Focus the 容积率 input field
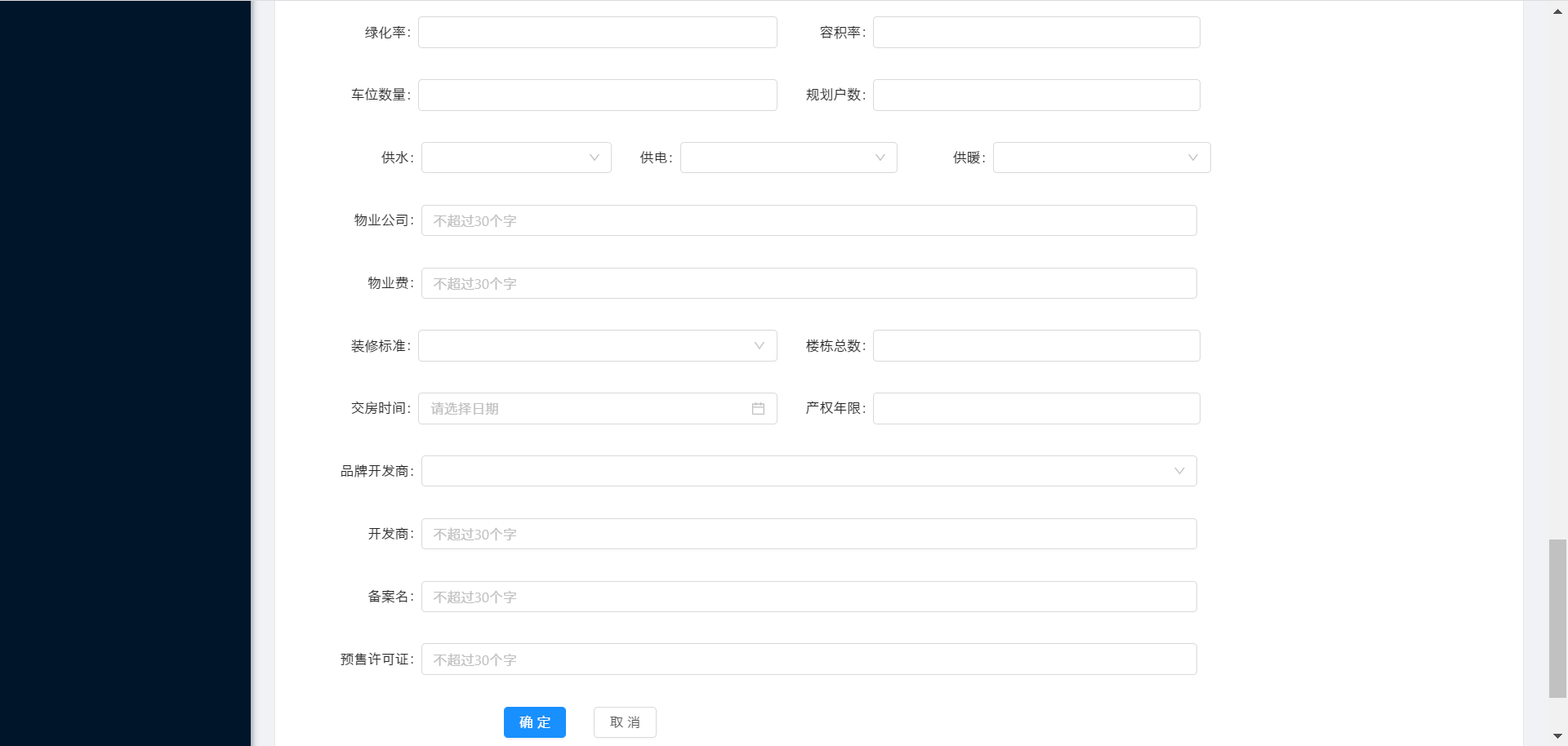 tap(1036, 33)
